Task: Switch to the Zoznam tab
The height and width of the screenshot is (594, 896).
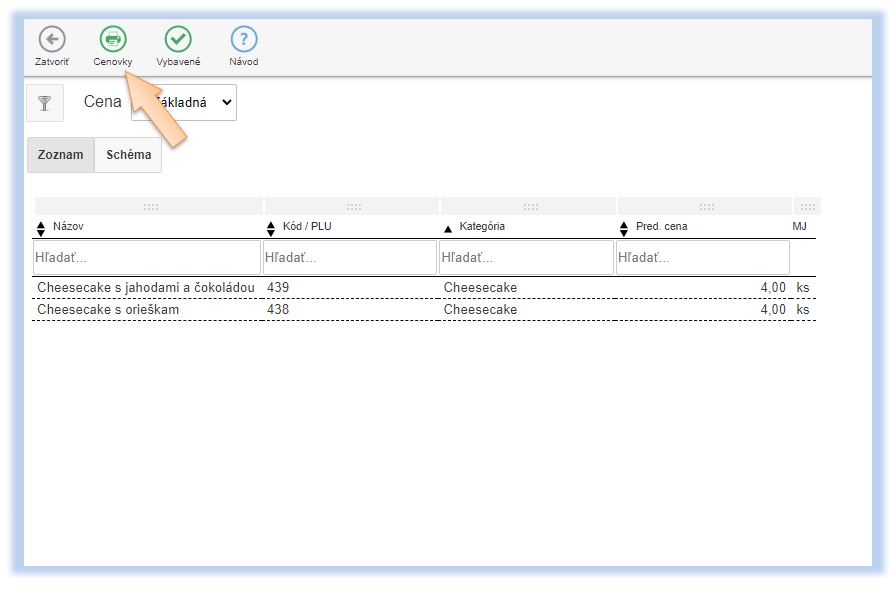Action: 60,155
